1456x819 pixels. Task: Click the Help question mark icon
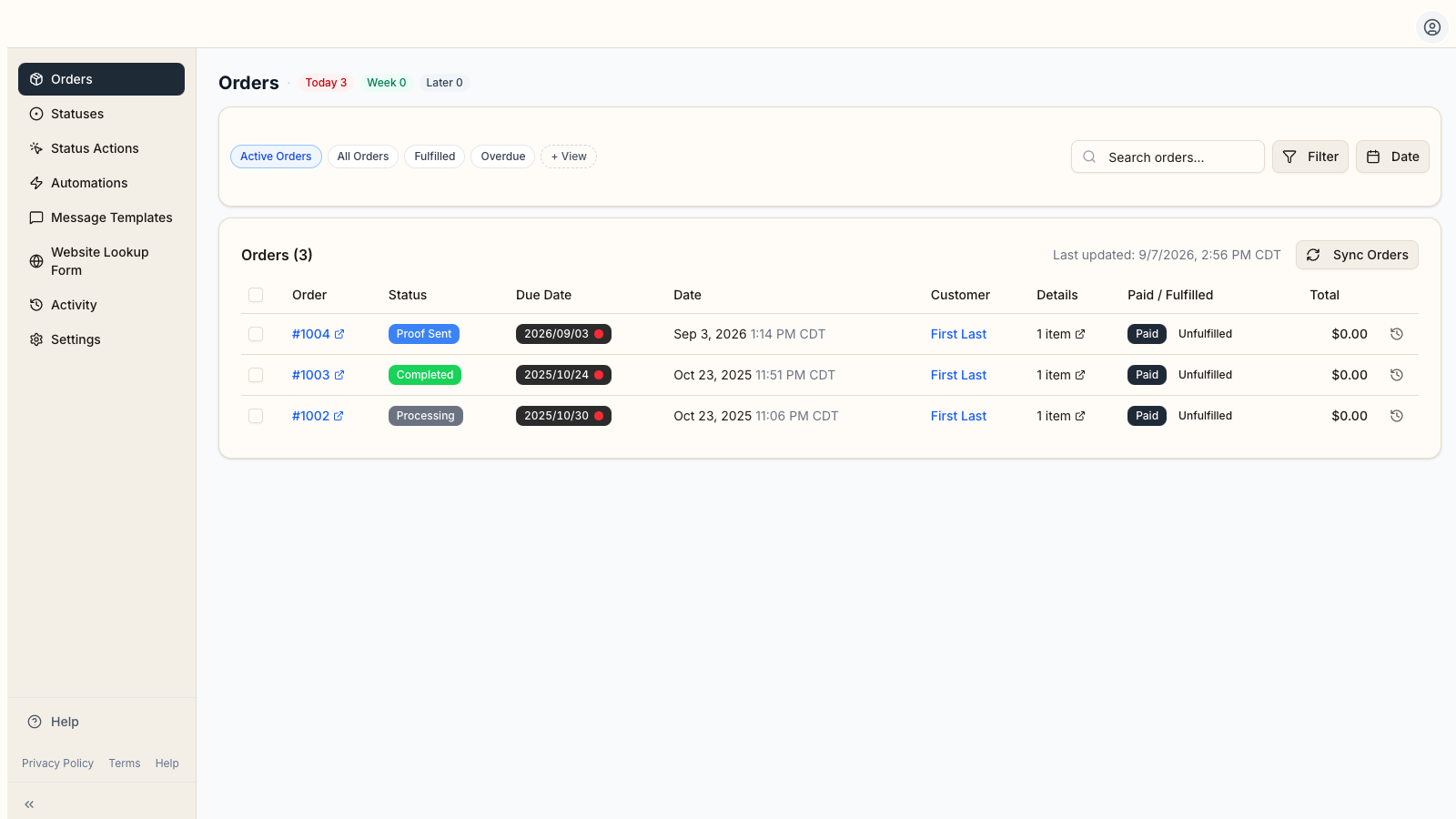(x=35, y=722)
